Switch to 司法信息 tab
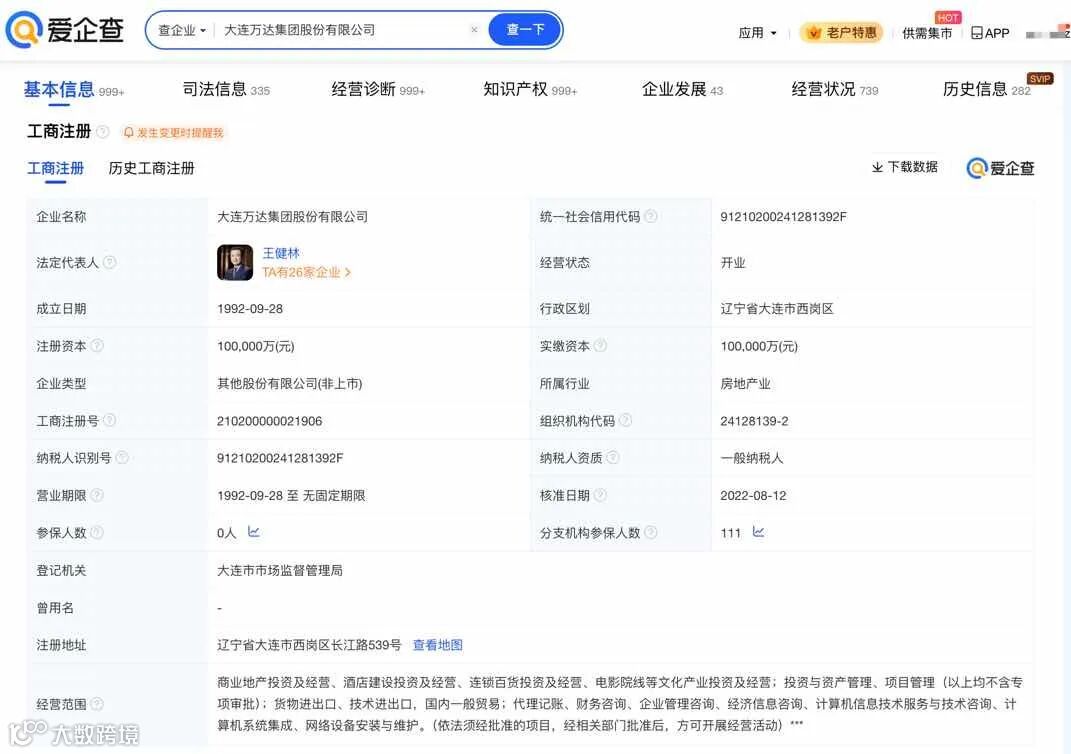 [x=226, y=89]
